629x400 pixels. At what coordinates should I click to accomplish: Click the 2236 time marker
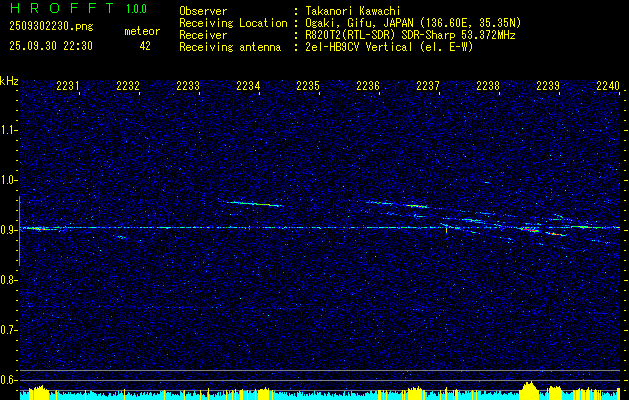tap(368, 86)
